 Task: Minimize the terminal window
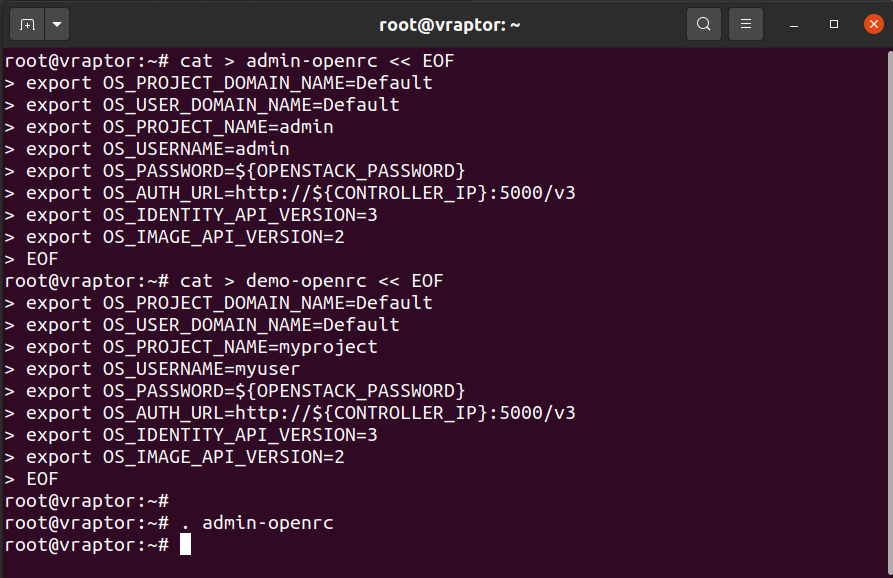pos(794,24)
